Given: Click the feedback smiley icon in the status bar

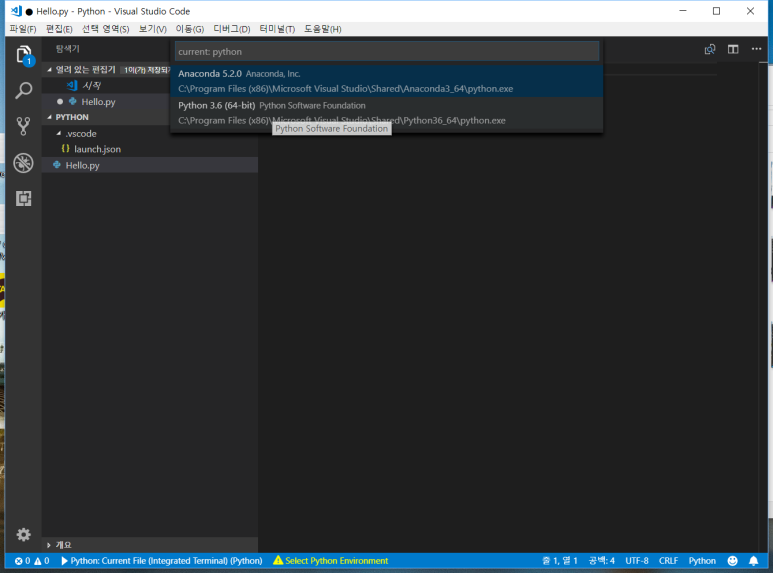Looking at the screenshot, I should click(x=733, y=561).
